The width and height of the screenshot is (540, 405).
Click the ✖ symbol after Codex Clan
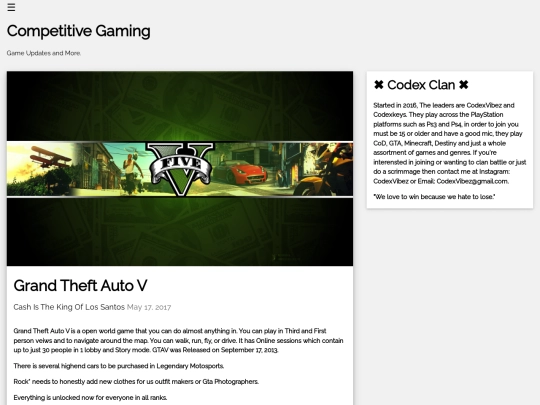tap(464, 85)
